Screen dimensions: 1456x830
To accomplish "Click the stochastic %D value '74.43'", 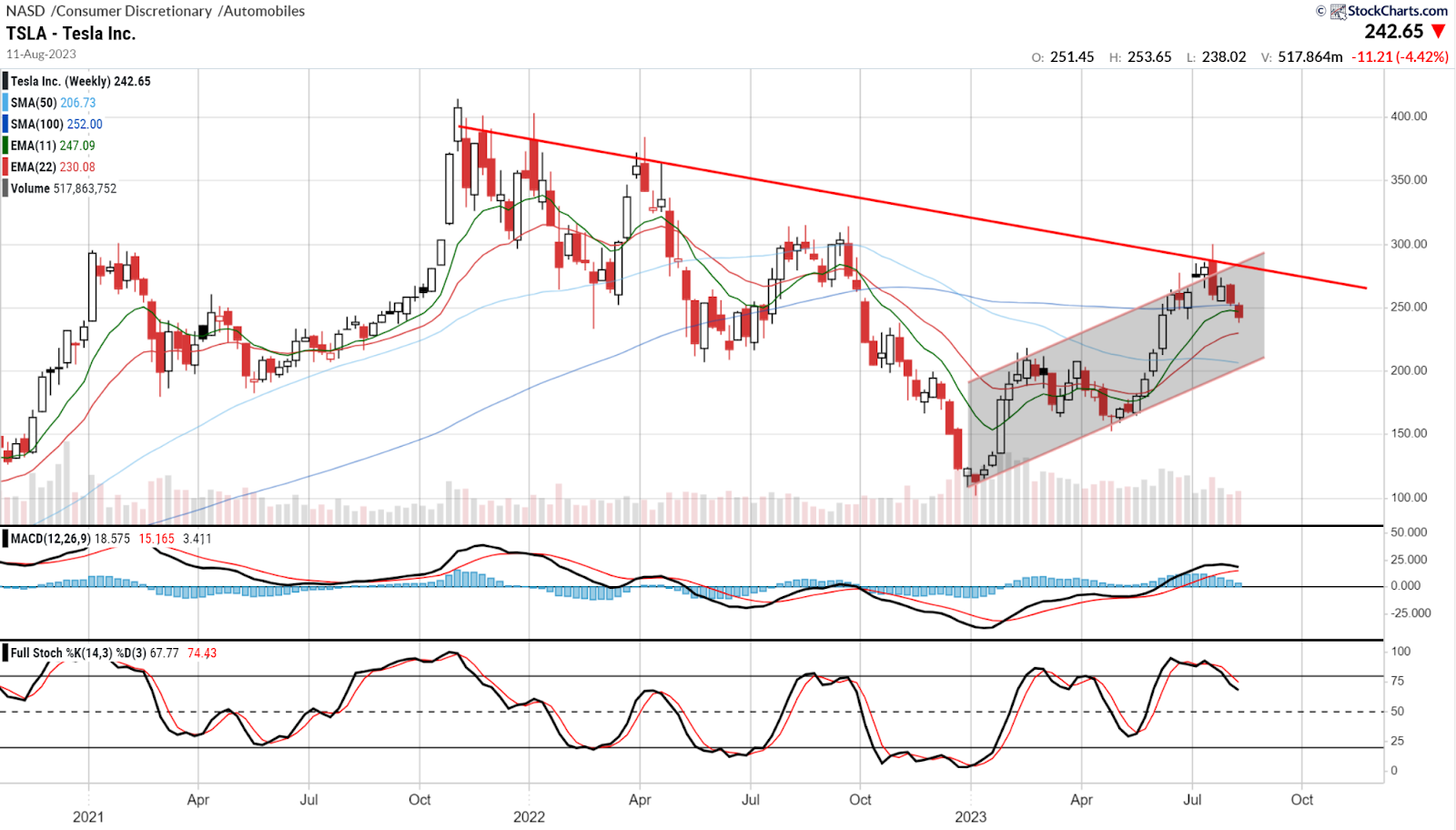I will coord(202,653).
